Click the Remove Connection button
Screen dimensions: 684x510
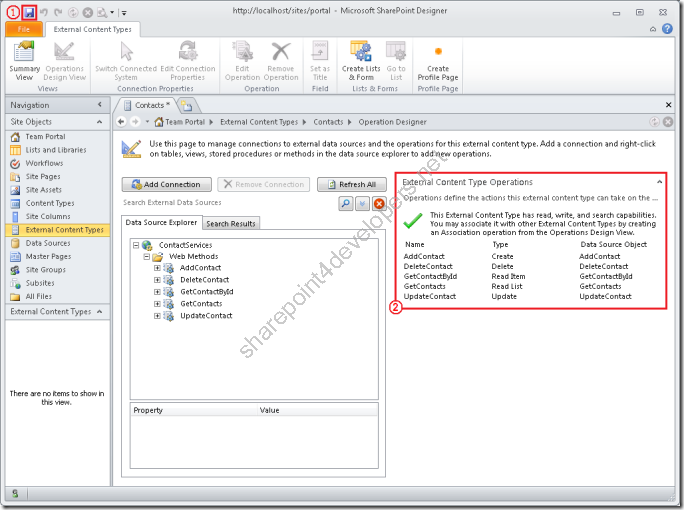(263, 185)
